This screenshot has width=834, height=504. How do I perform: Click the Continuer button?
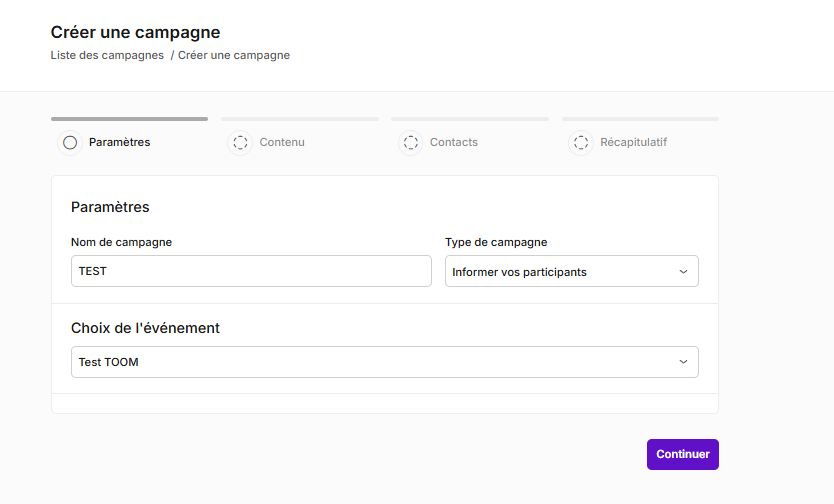[682, 455]
